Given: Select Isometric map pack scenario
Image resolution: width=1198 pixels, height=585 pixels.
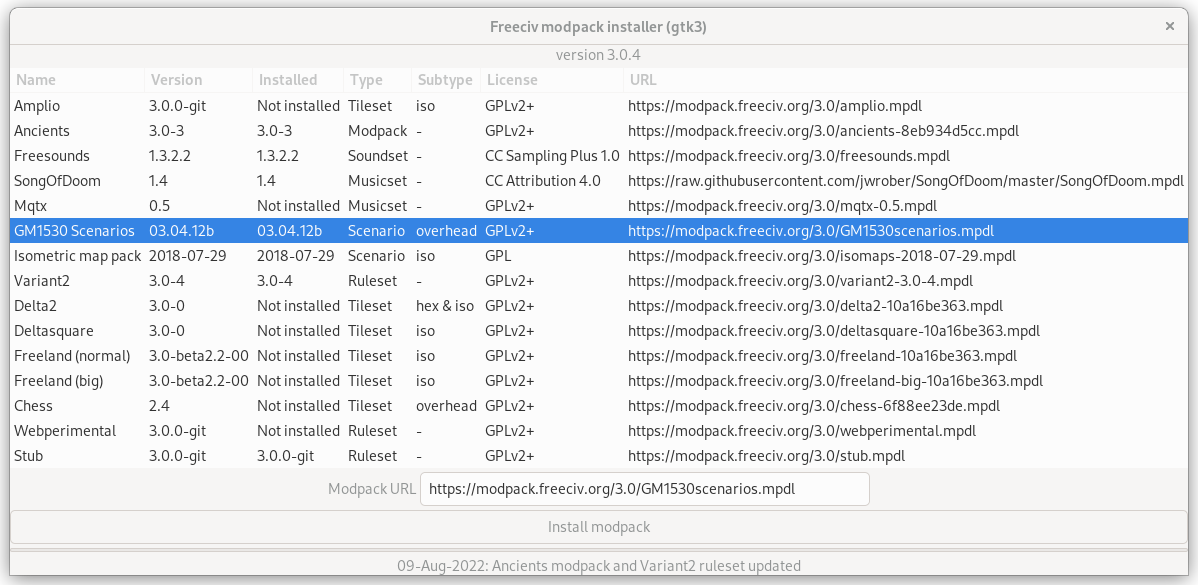Looking at the screenshot, I should coord(77,256).
